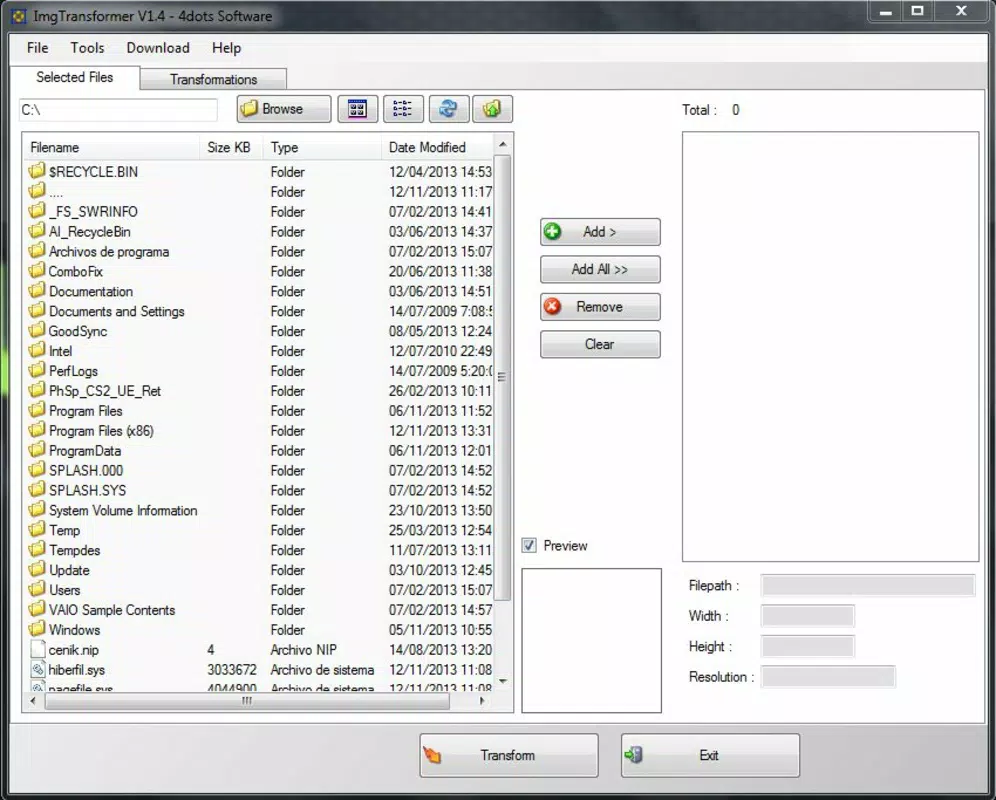Select the SPLASH.SYS row
The image size is (996, 800).
pyautogui.click(x=259, y=491)
